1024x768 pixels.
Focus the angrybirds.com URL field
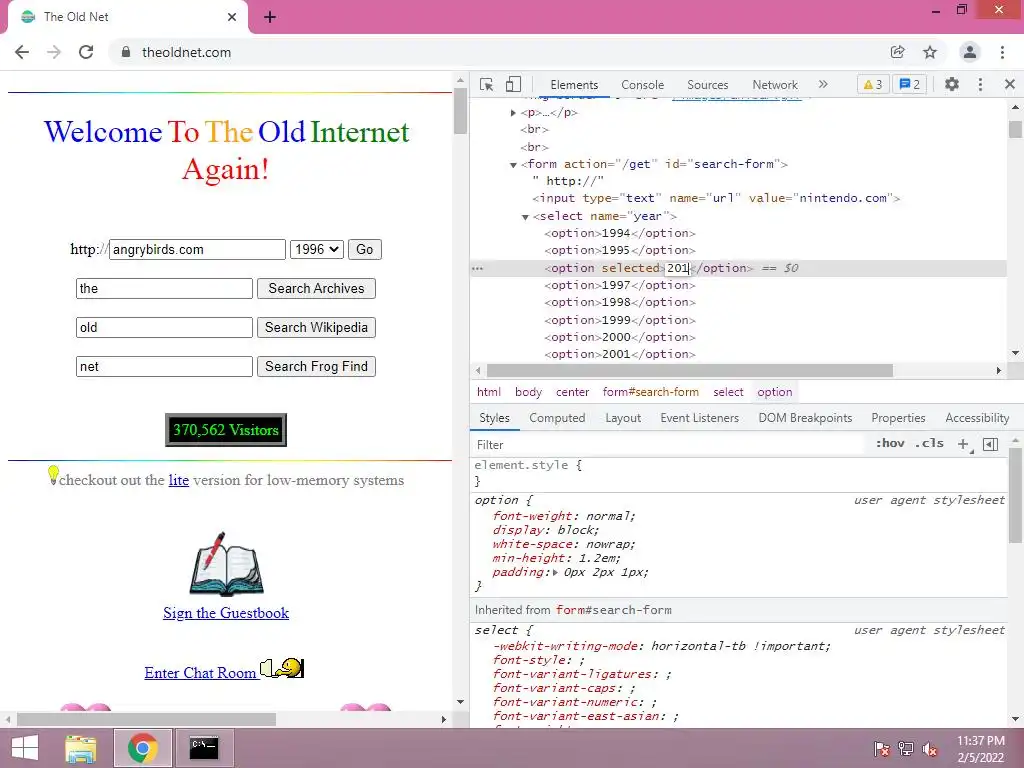(197, 249)
